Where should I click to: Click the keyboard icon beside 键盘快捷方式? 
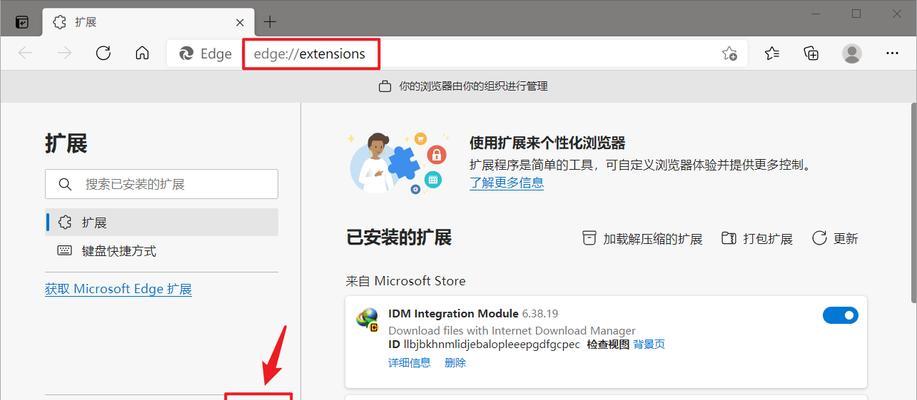point(64,251)
